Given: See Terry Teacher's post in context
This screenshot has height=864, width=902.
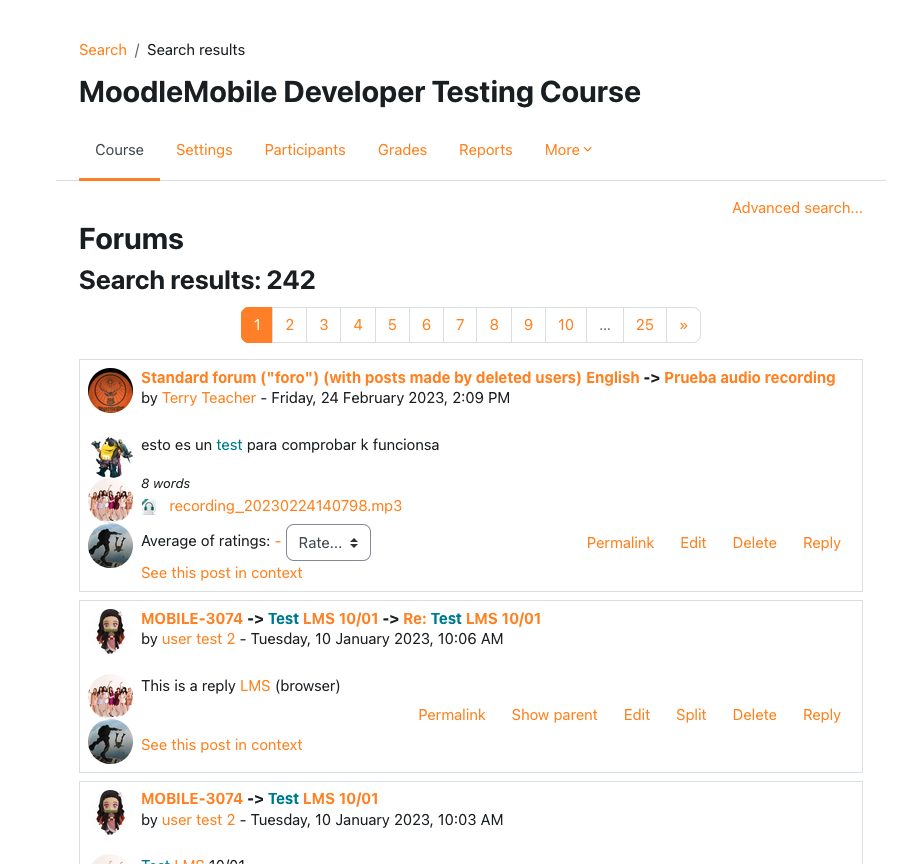Looking at the screenshot, I should 221,573.
